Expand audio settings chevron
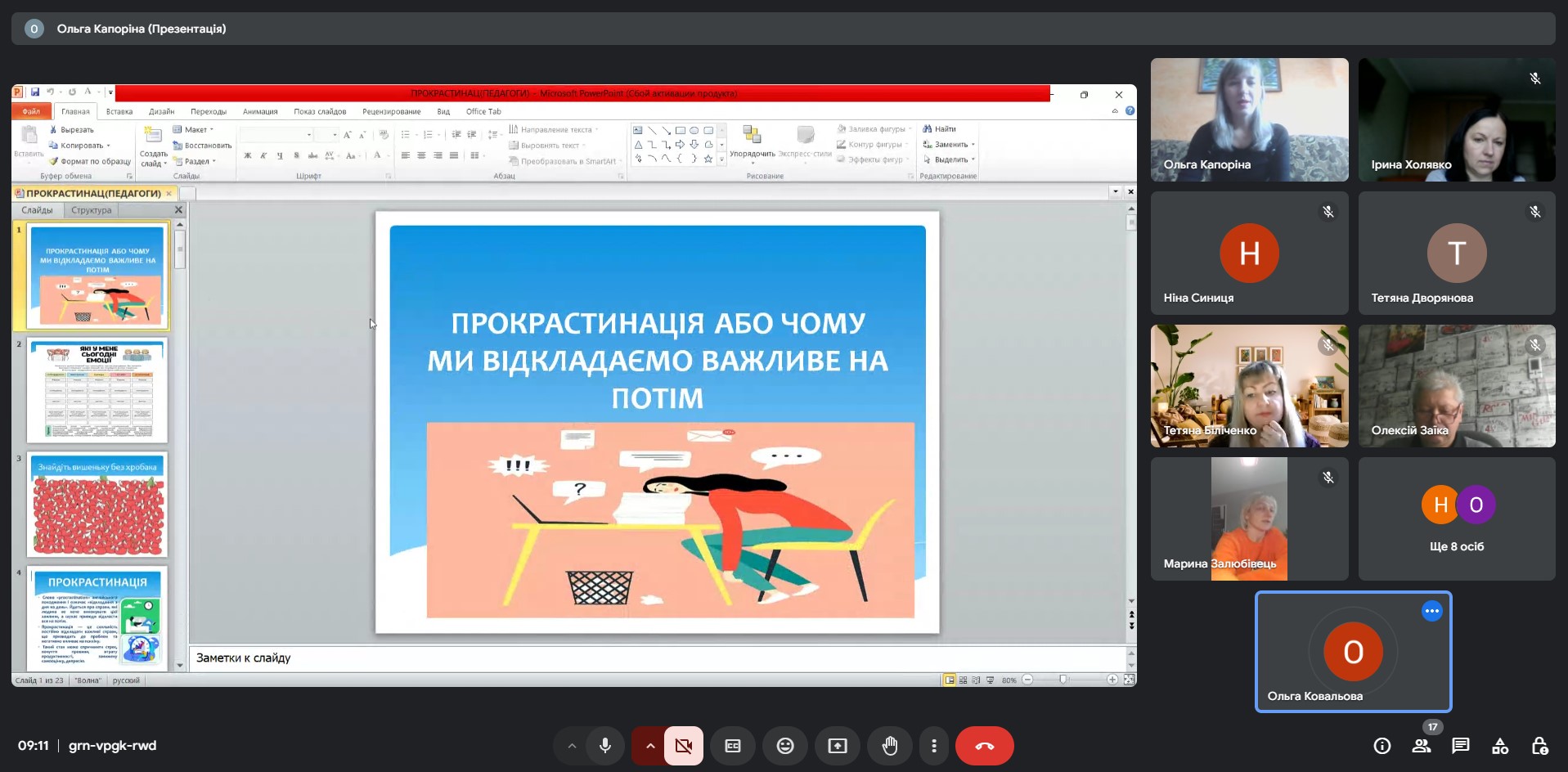Viewport: 1568px width, 772px height. tap(572, 746)
